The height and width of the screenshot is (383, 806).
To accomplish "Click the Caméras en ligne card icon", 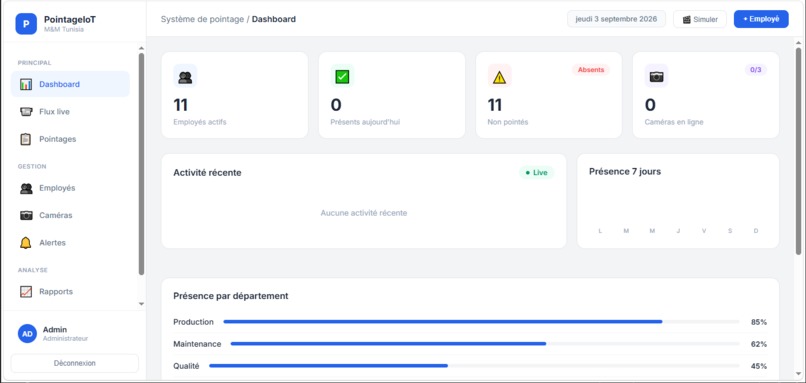I will [x=656, y=77].
